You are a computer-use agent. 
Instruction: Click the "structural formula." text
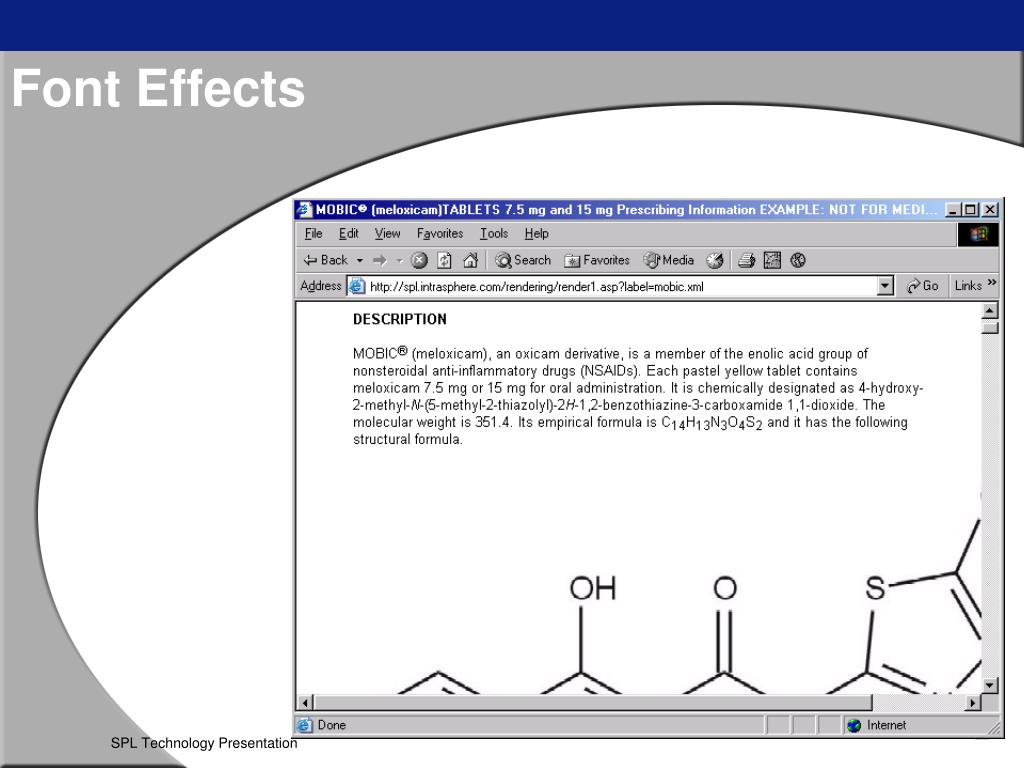click(x=408, y=440)
